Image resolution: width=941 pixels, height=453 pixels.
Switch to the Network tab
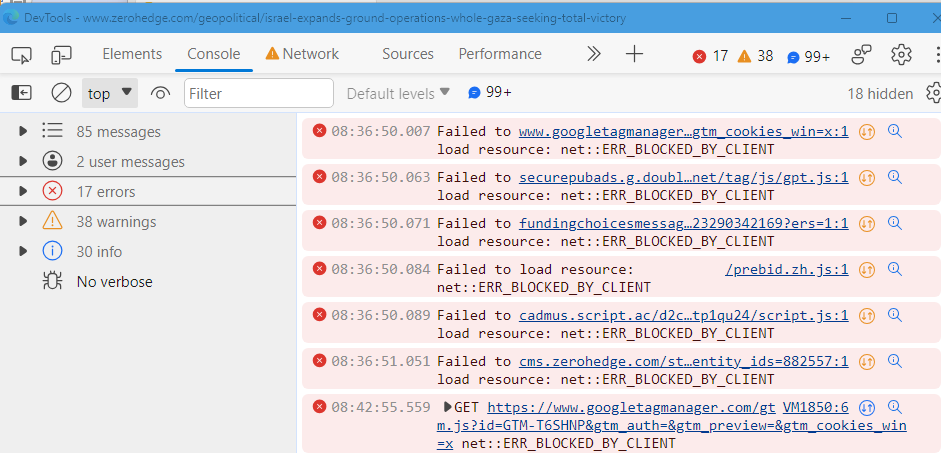[302, 54]
